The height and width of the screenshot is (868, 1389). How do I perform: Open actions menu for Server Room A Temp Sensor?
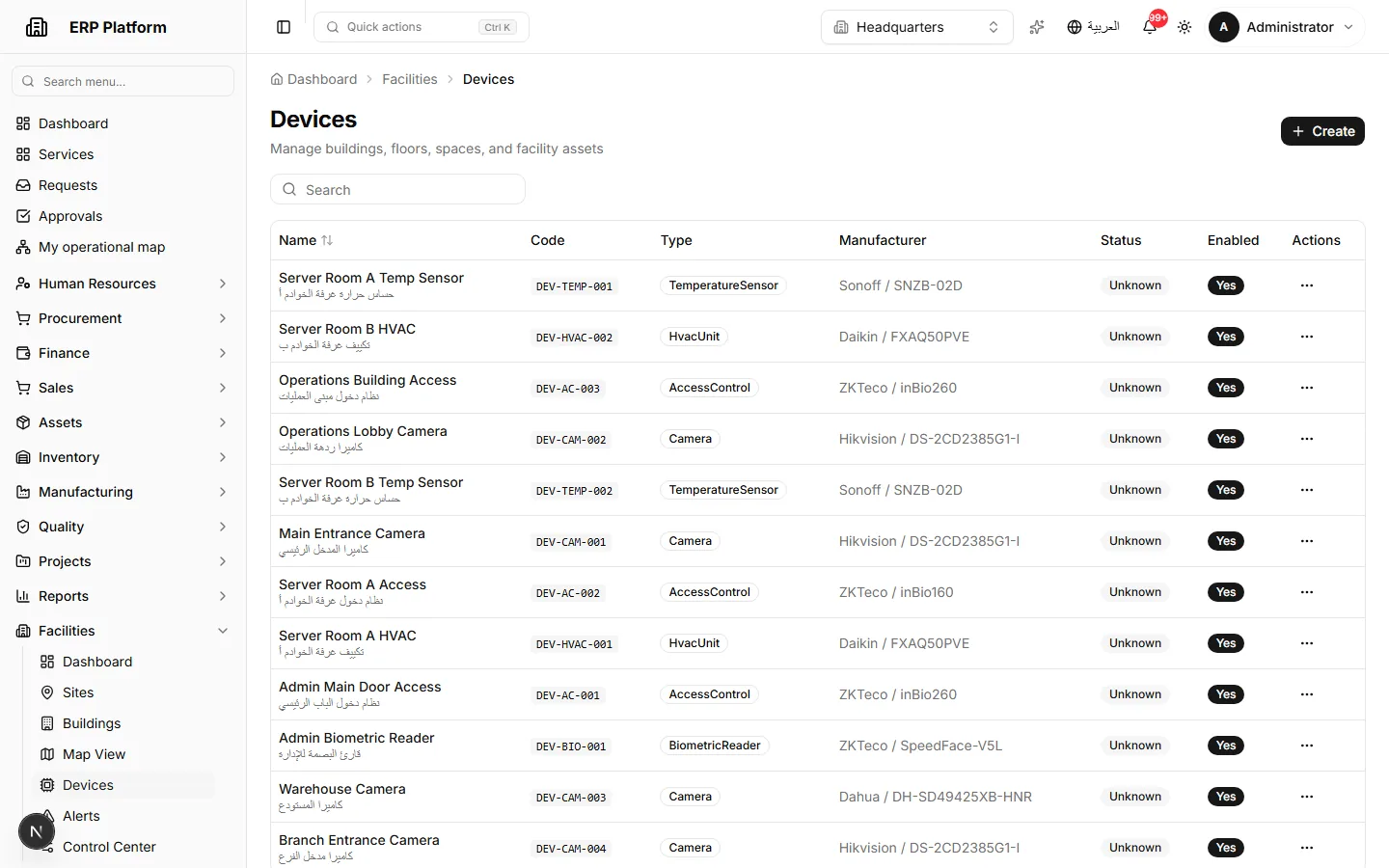pos(1307,285)
